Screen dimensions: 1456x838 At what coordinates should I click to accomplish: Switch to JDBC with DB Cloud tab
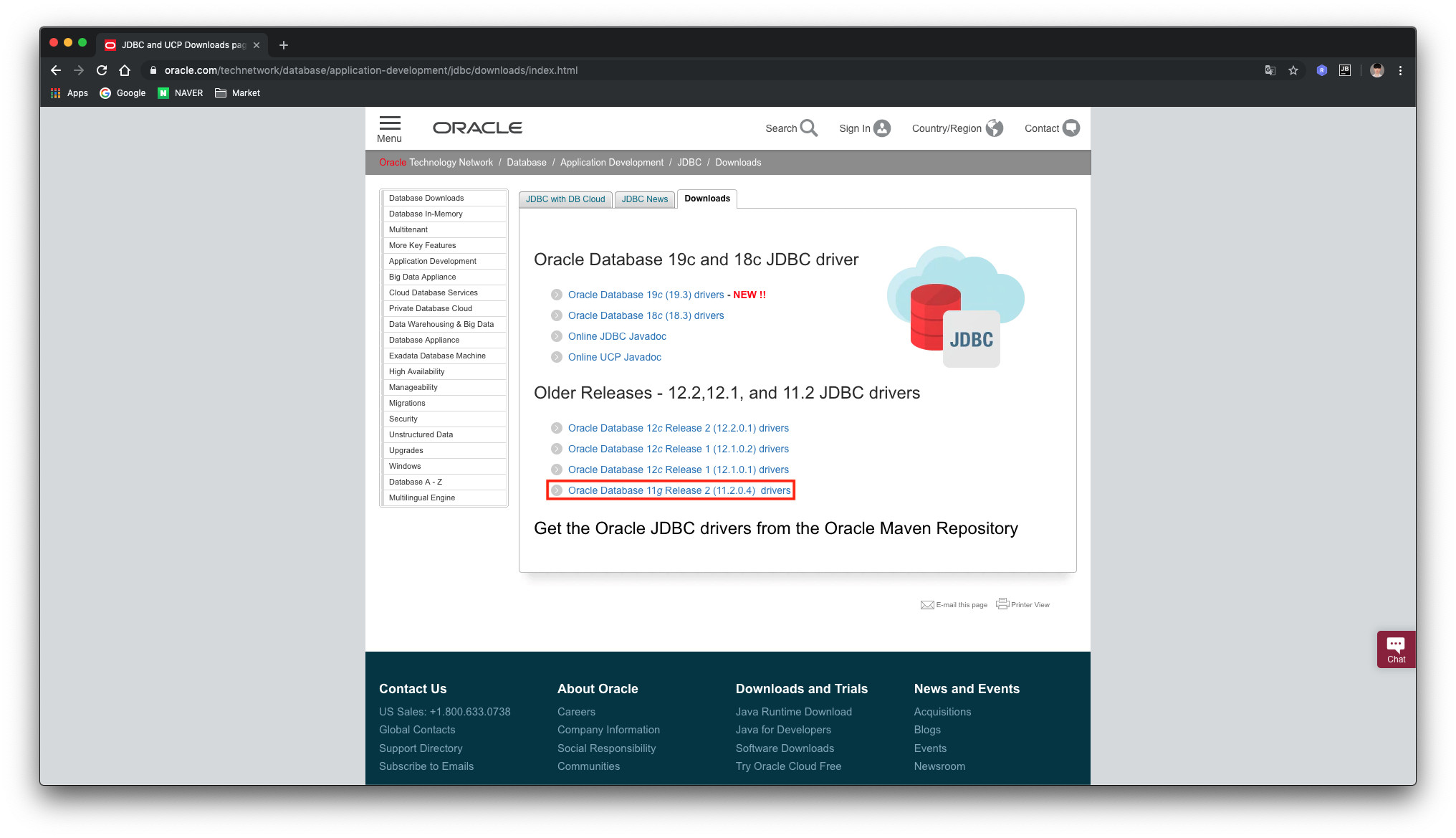[565, 199]
